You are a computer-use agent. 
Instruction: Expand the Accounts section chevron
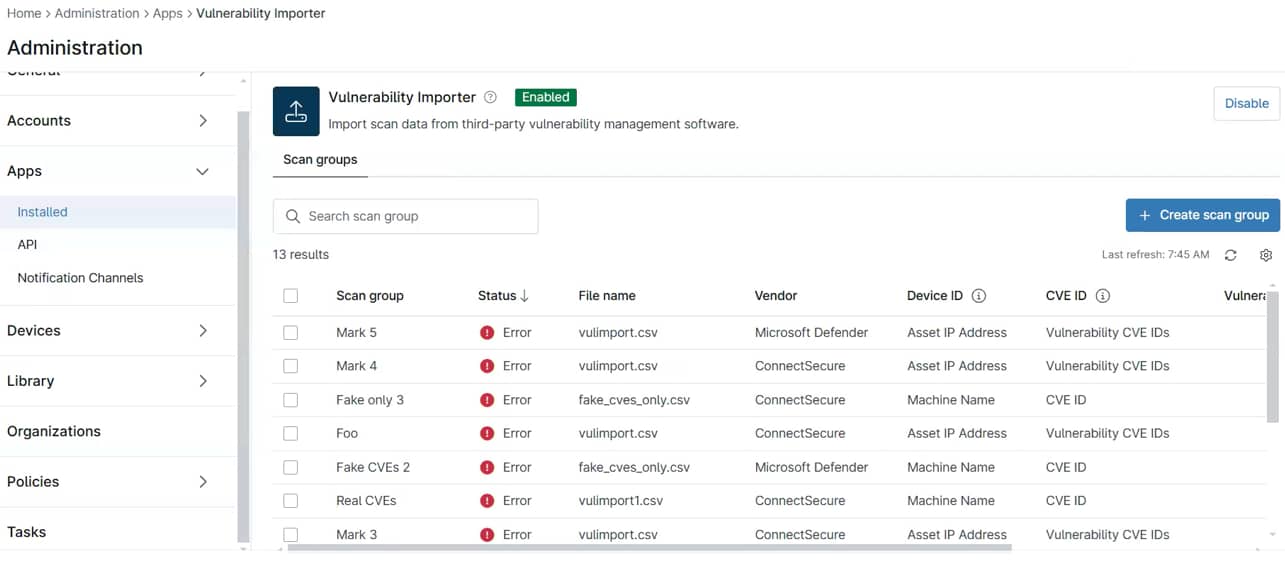(203, 121)
